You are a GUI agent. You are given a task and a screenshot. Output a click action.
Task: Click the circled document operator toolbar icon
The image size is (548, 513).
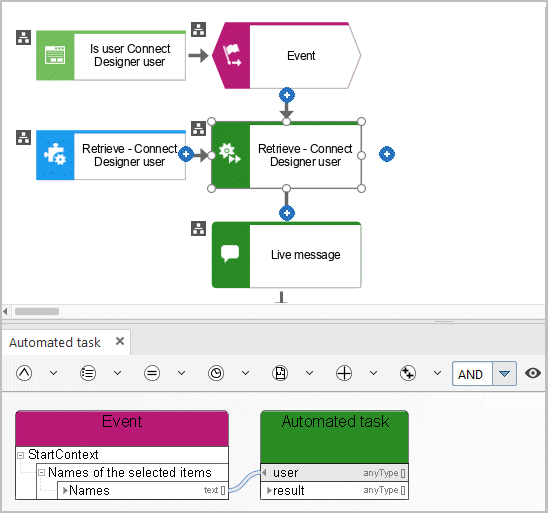[x=280, y=373]
